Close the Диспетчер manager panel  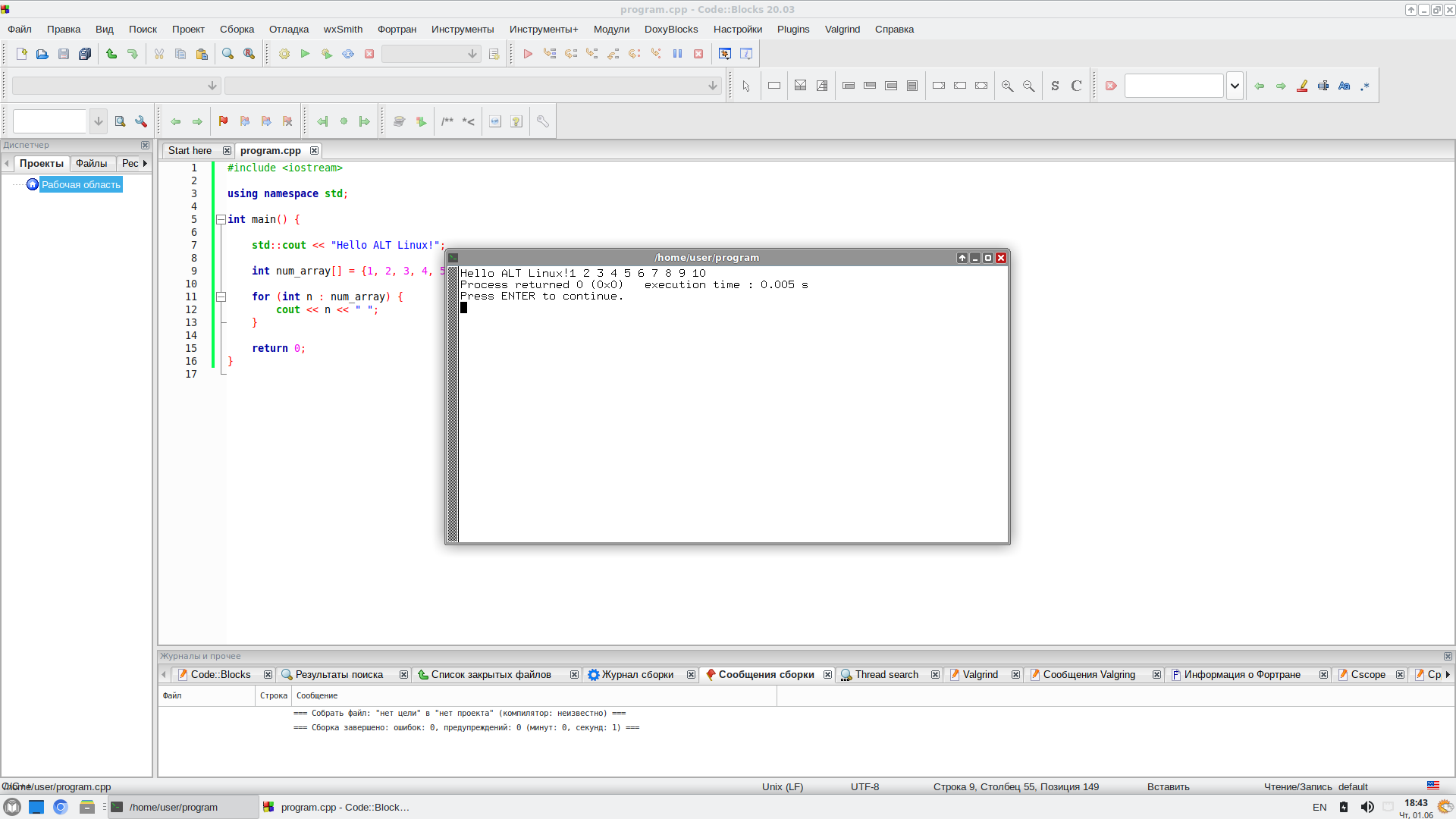coord(145,145)
